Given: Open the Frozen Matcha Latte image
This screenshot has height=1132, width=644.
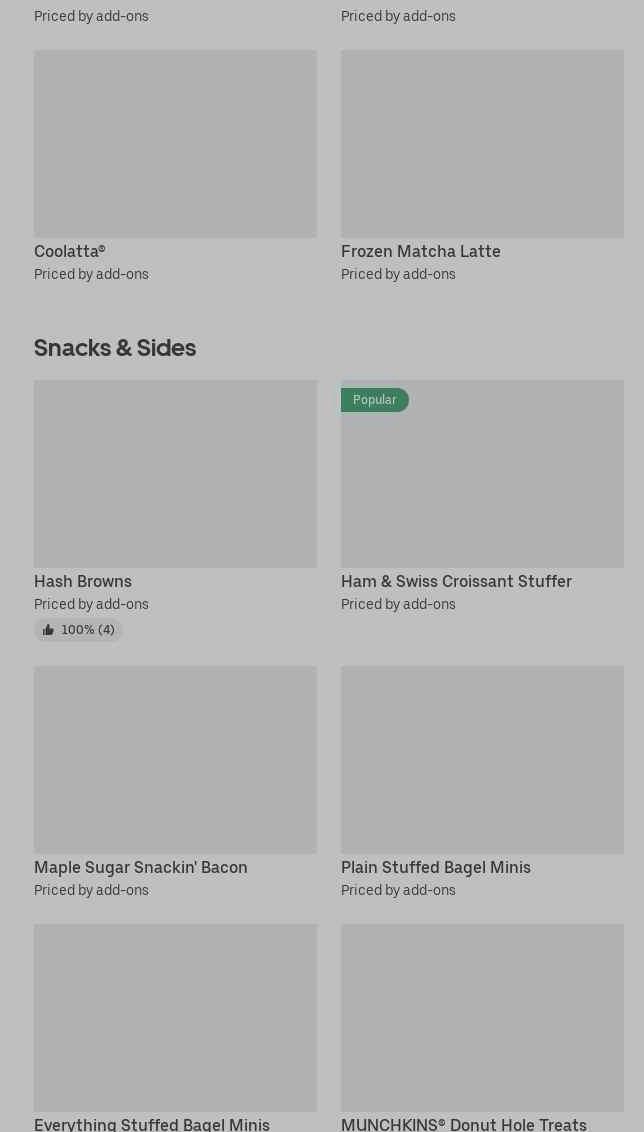Looking at the screenshot, I should pyautogui.click(x=482, y=144).
